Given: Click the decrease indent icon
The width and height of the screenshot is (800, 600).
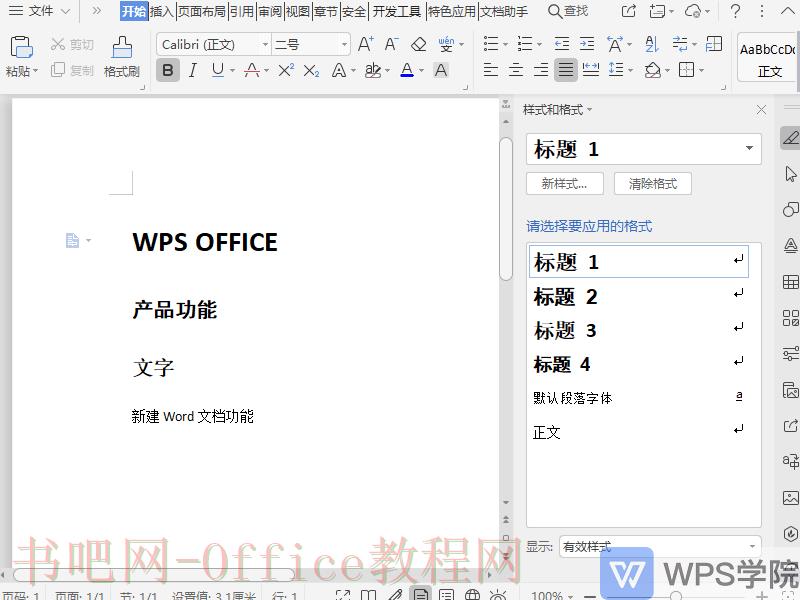Looking at the screenshot, I should point(562,44).
